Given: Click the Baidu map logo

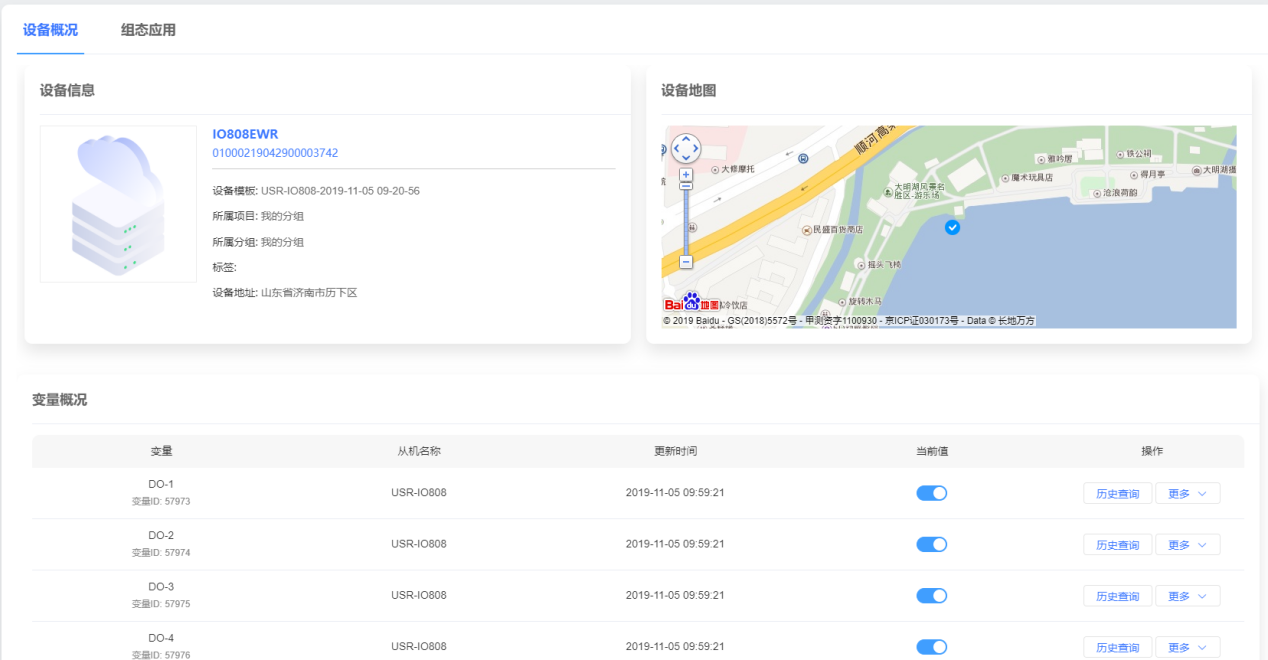Looking at the screenshot, I should coord(692,302).
